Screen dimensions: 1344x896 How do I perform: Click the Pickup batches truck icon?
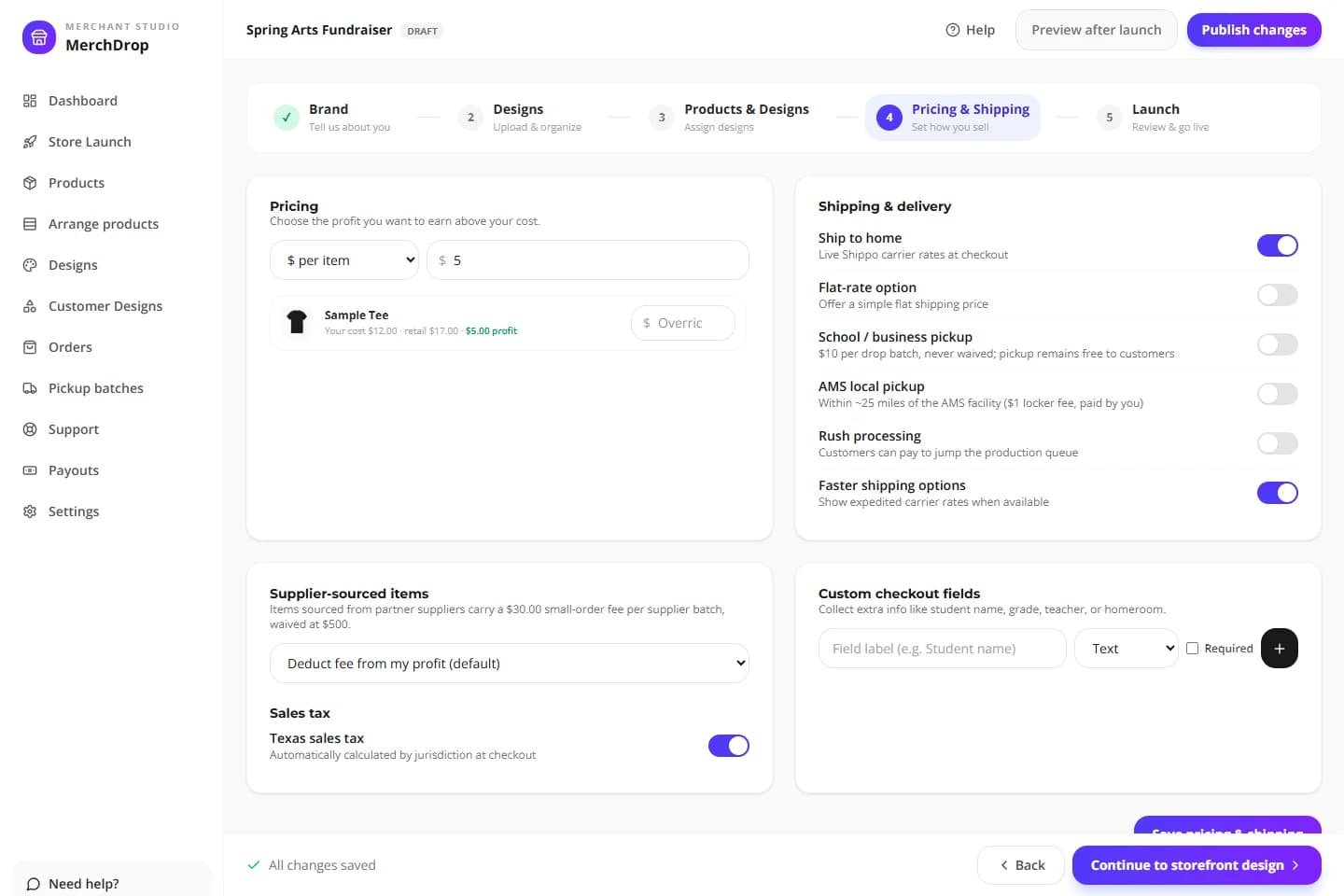tap(30, 388)
